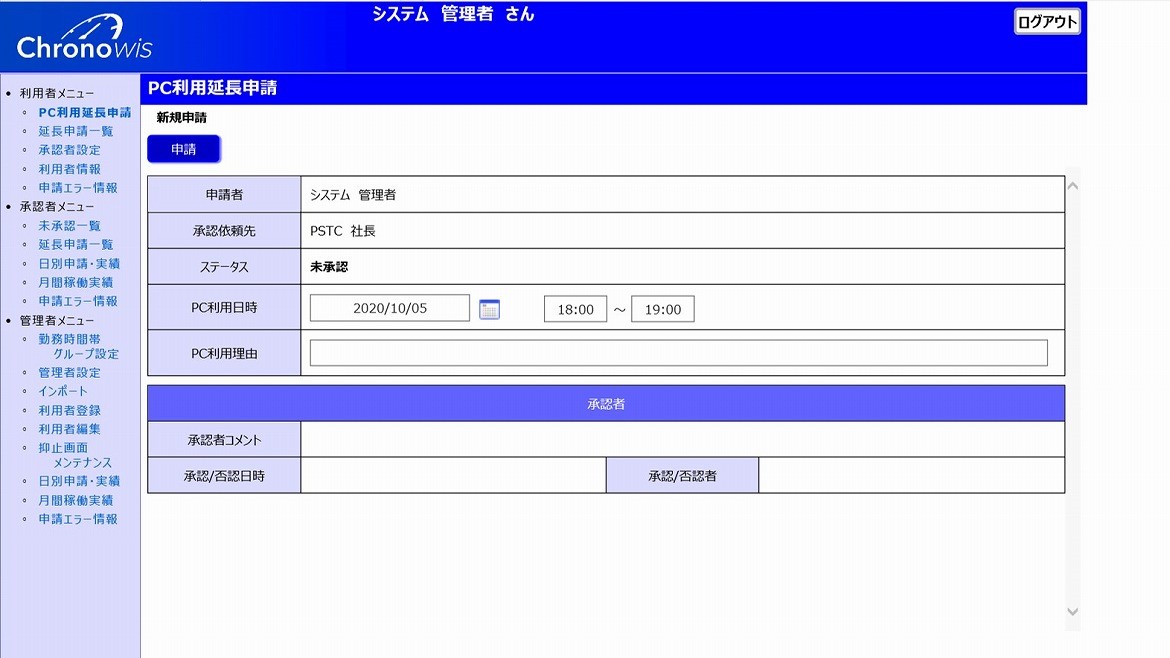Open 抑止画面メンテナンス in the sidebar
This screenshot has height=658, width=1170.
point(75,456)
